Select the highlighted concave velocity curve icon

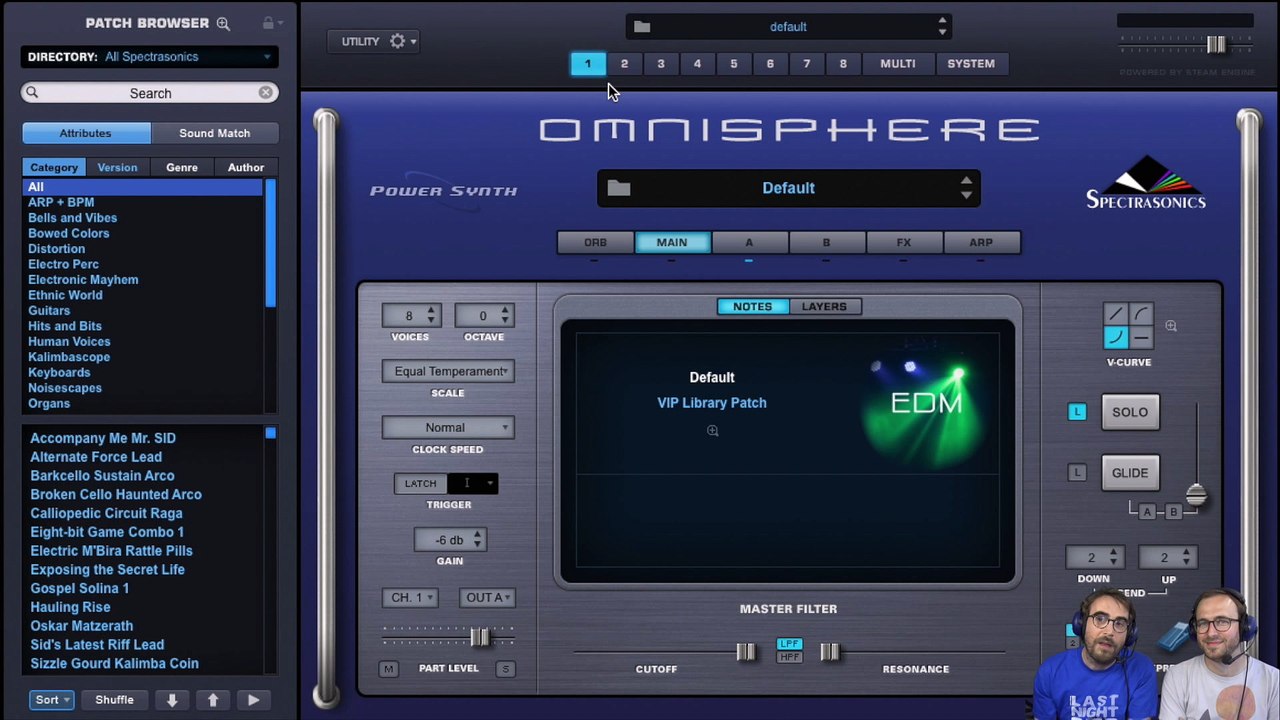pos(1116,338)
